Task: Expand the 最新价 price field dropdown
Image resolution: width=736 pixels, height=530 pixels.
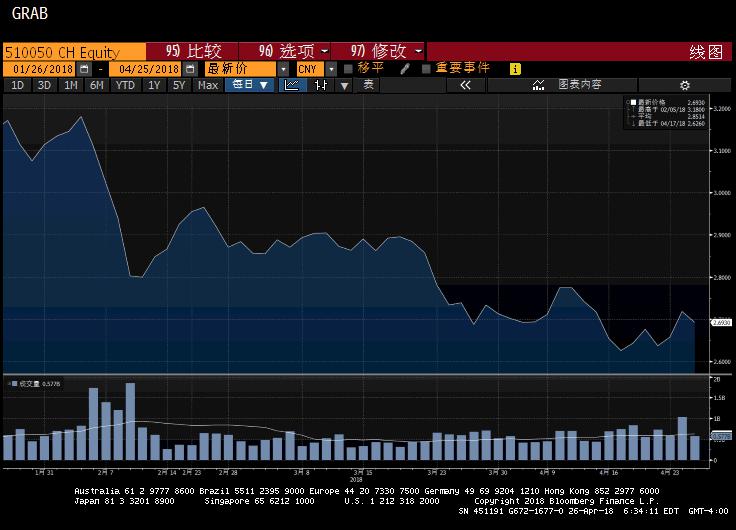Action: pyautogui.click(x=284, y=69)
